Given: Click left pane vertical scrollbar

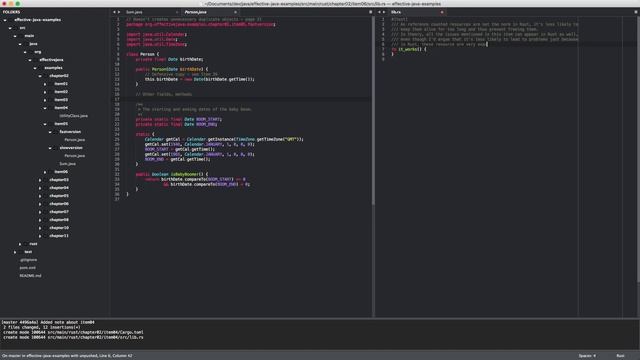Looking at the screenshot, I should pyautogui.click(x=373, y=110).
